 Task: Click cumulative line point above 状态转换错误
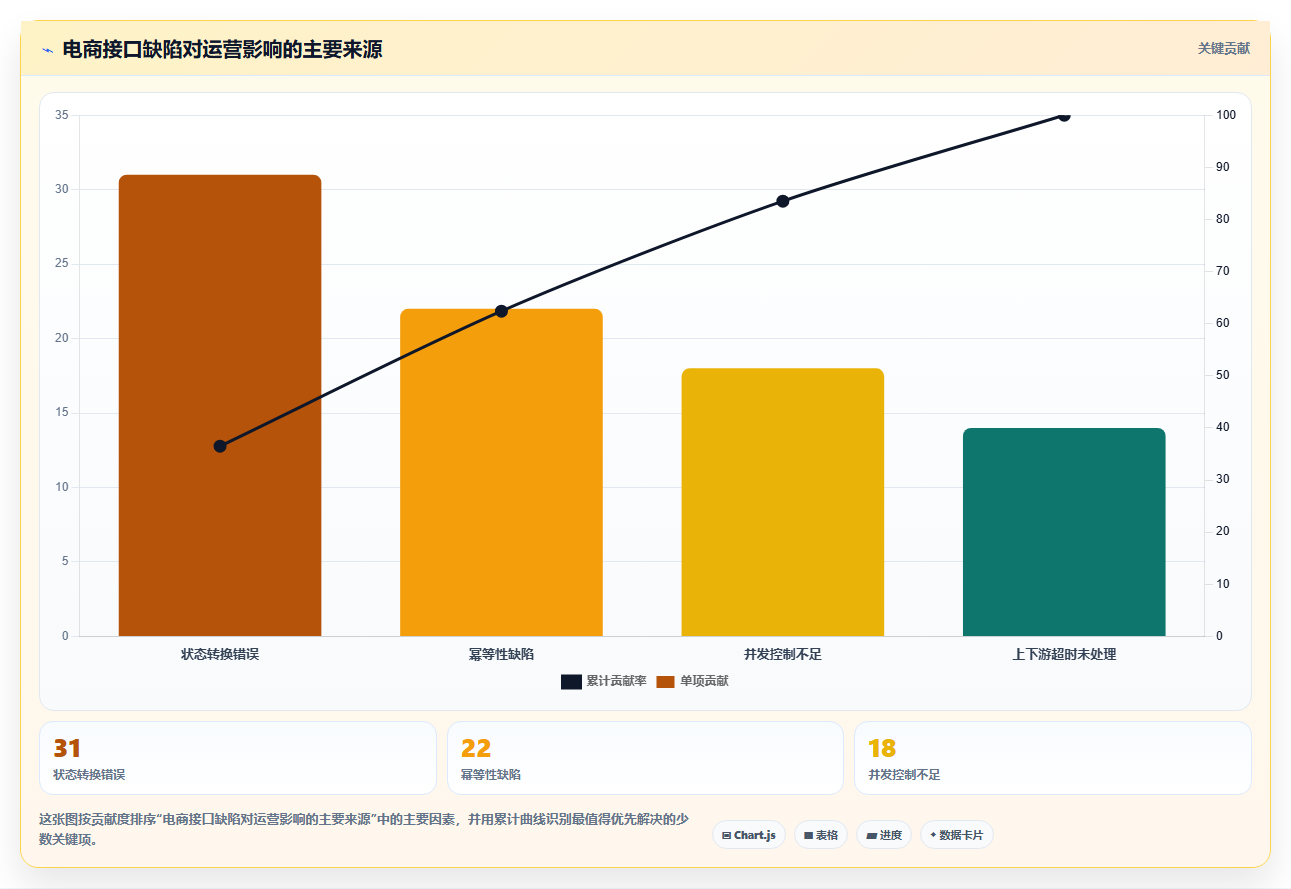tap(220, 446)
